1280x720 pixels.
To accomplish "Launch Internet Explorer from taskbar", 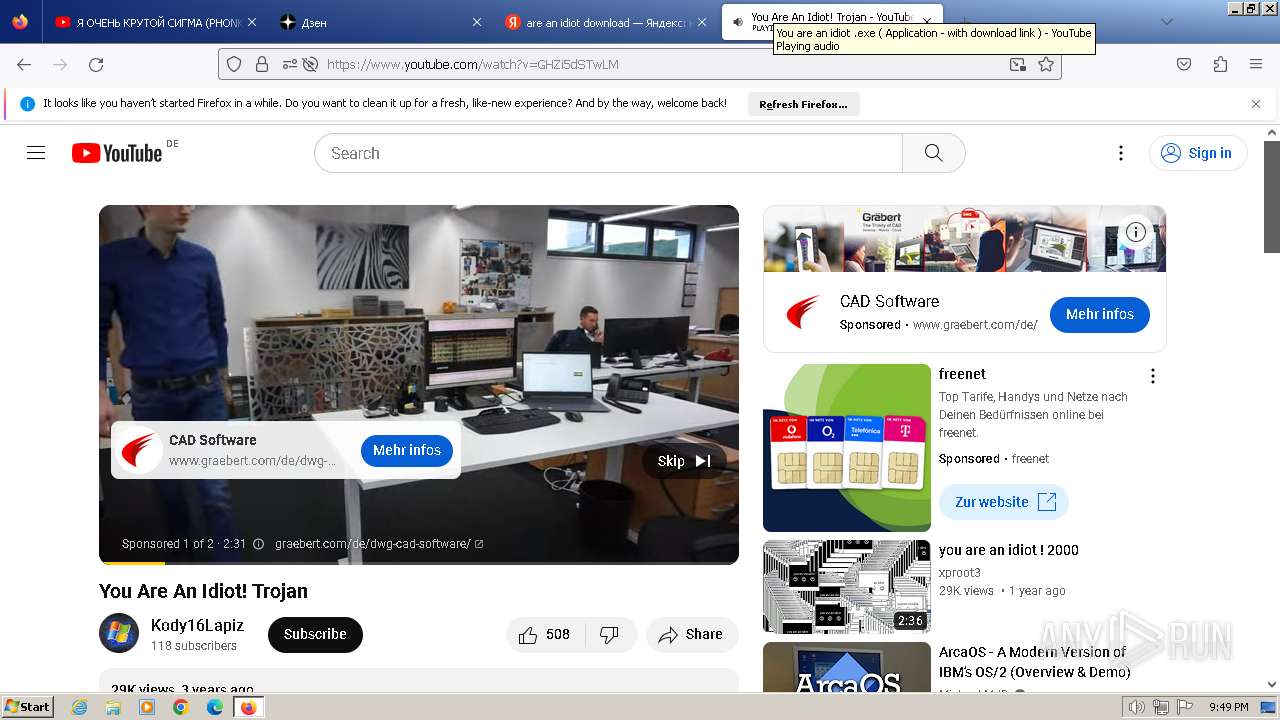I will click(80, 707).
